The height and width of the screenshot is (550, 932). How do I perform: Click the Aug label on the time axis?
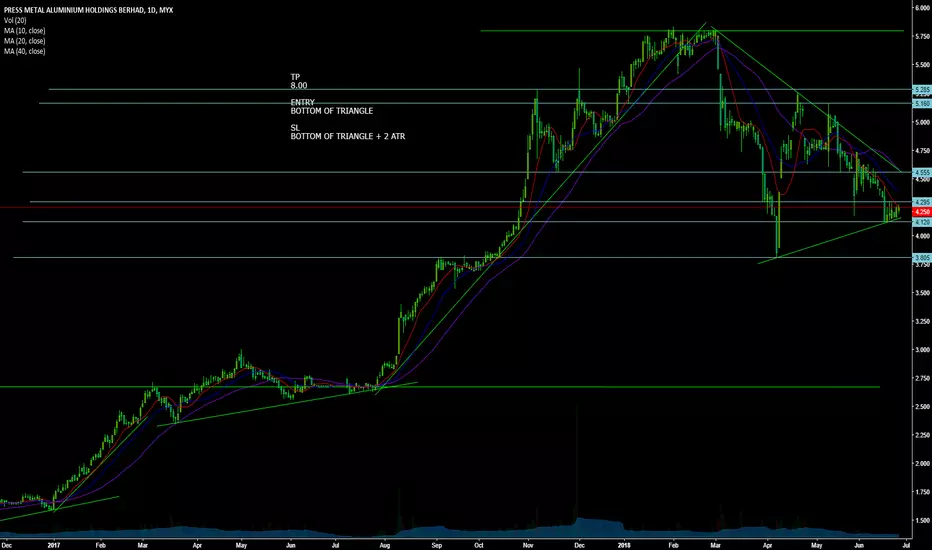[x=385, y=545]
